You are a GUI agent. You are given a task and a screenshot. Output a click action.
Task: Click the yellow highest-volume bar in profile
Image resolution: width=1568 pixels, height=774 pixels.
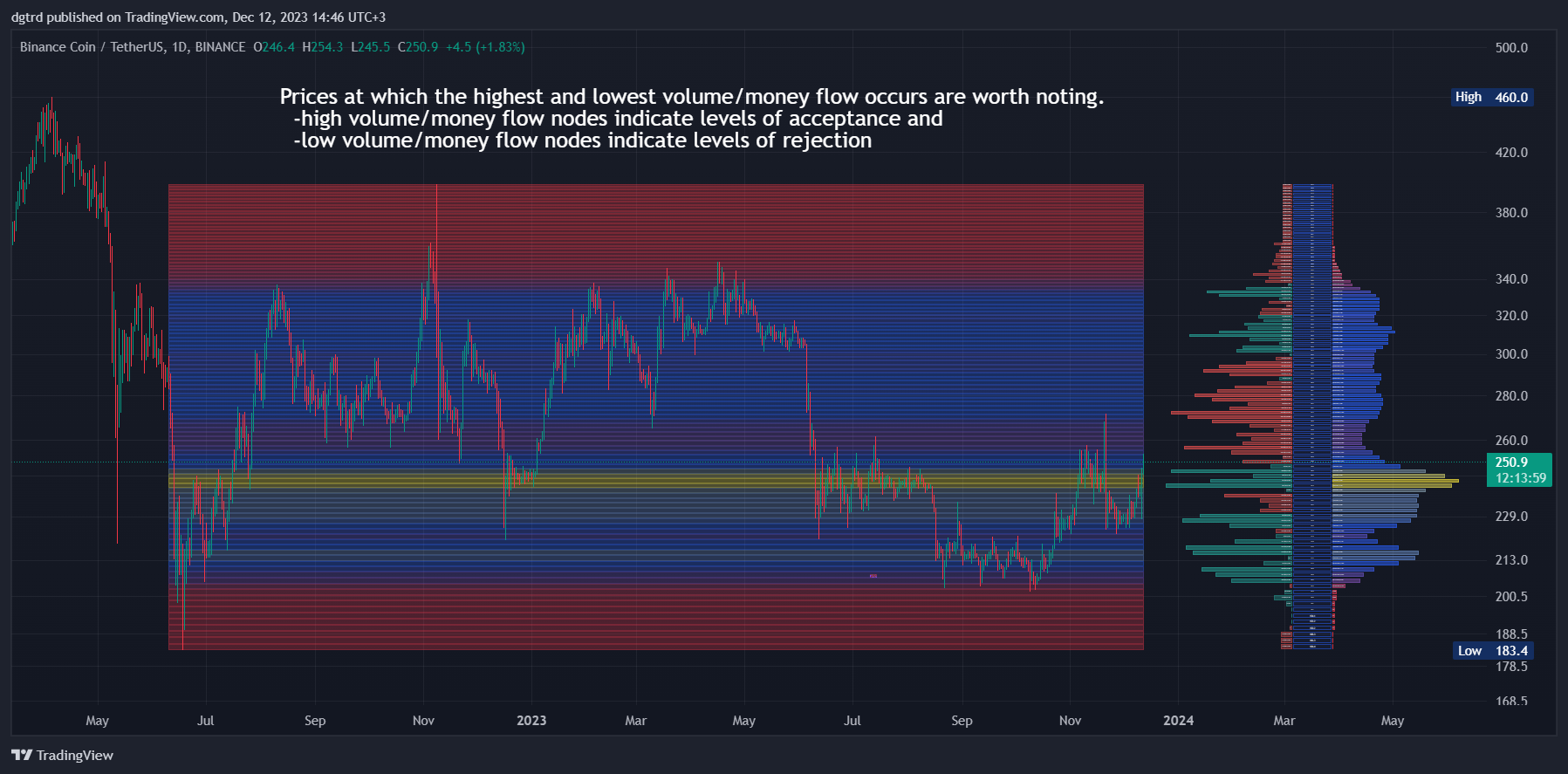click(1395, 481)
